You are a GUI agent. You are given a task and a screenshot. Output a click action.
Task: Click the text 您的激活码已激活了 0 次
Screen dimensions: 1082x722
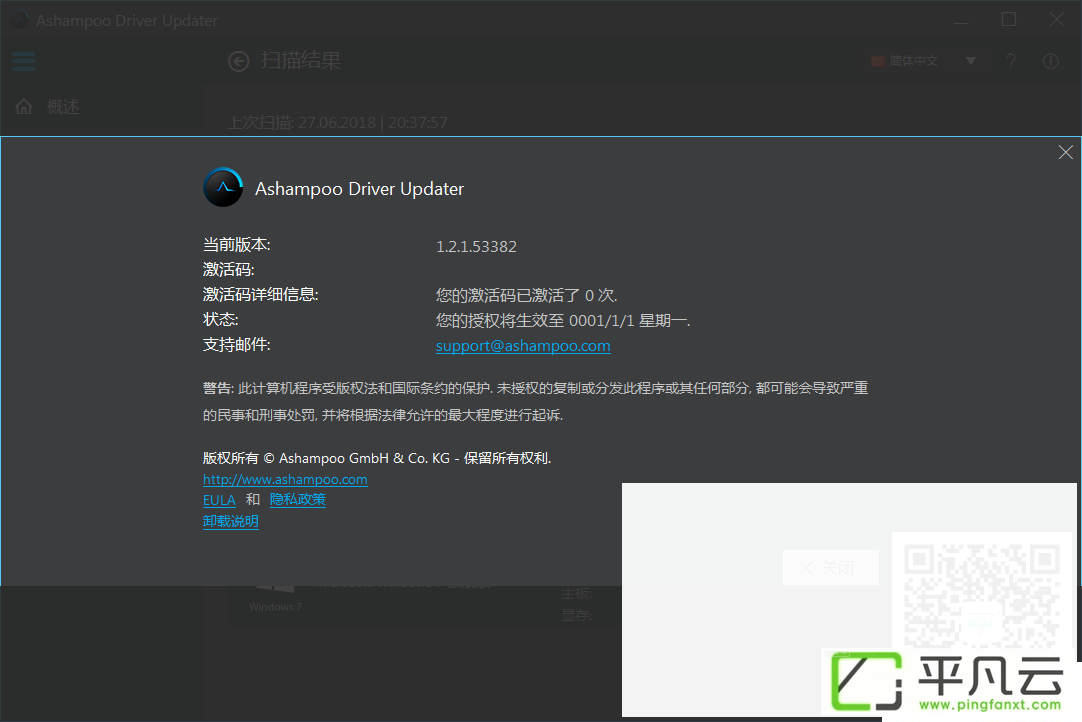[x=527, y=295]
